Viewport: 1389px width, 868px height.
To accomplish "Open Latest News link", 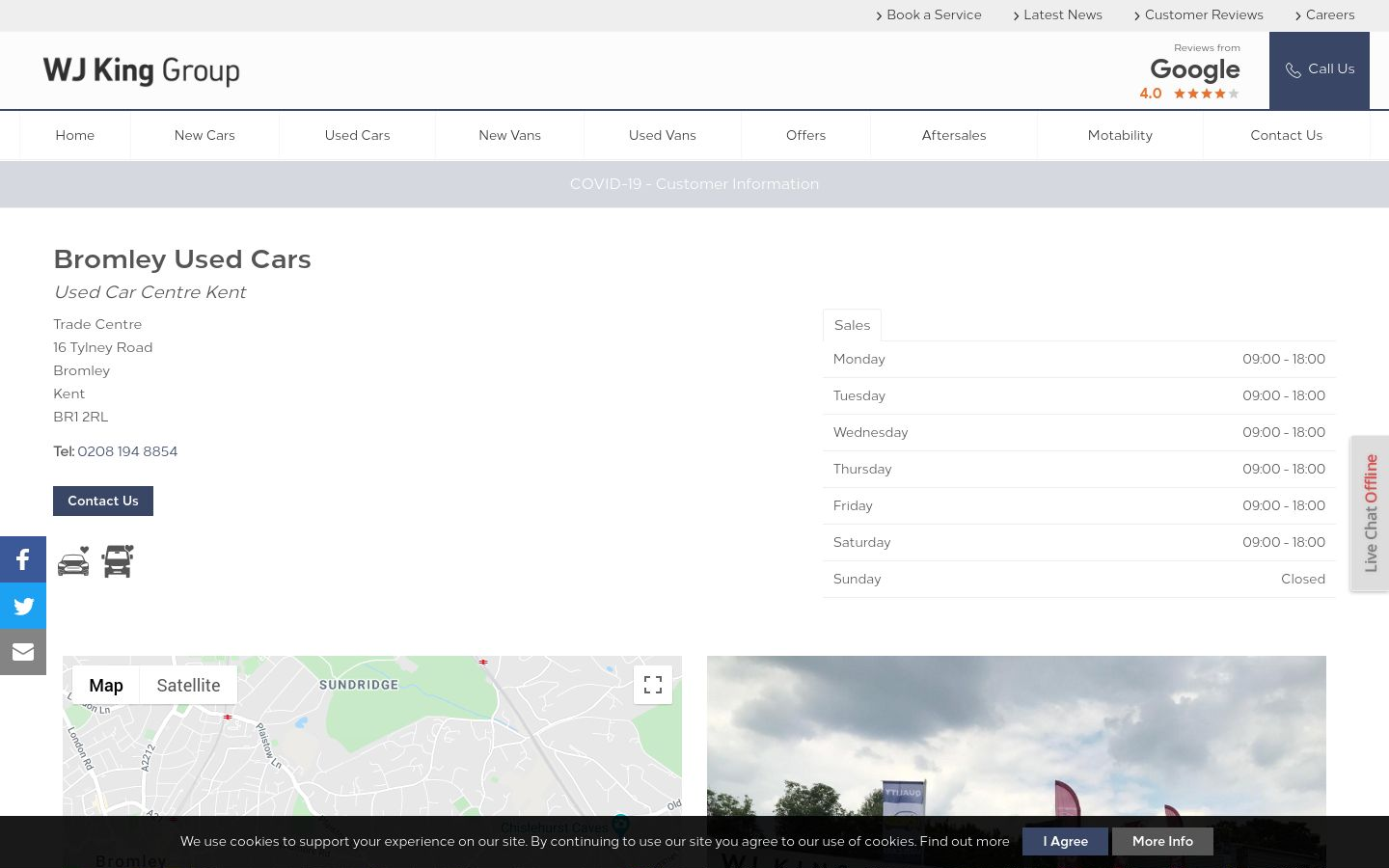I will (x=1058, y=15).
